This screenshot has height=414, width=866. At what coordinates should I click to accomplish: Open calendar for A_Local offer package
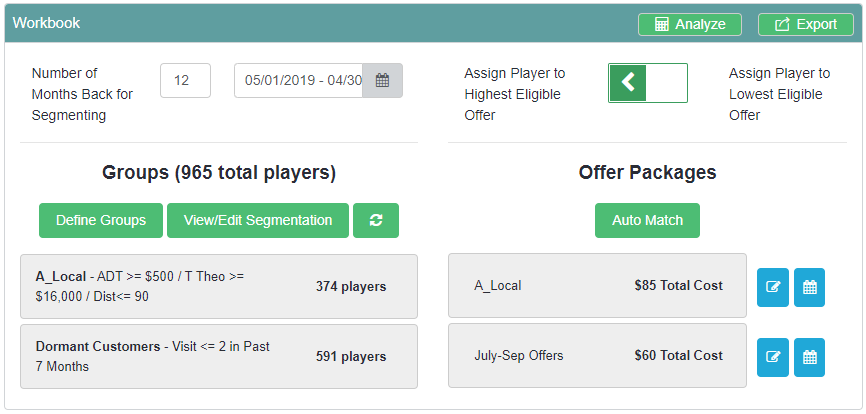[x=810, y=287]
